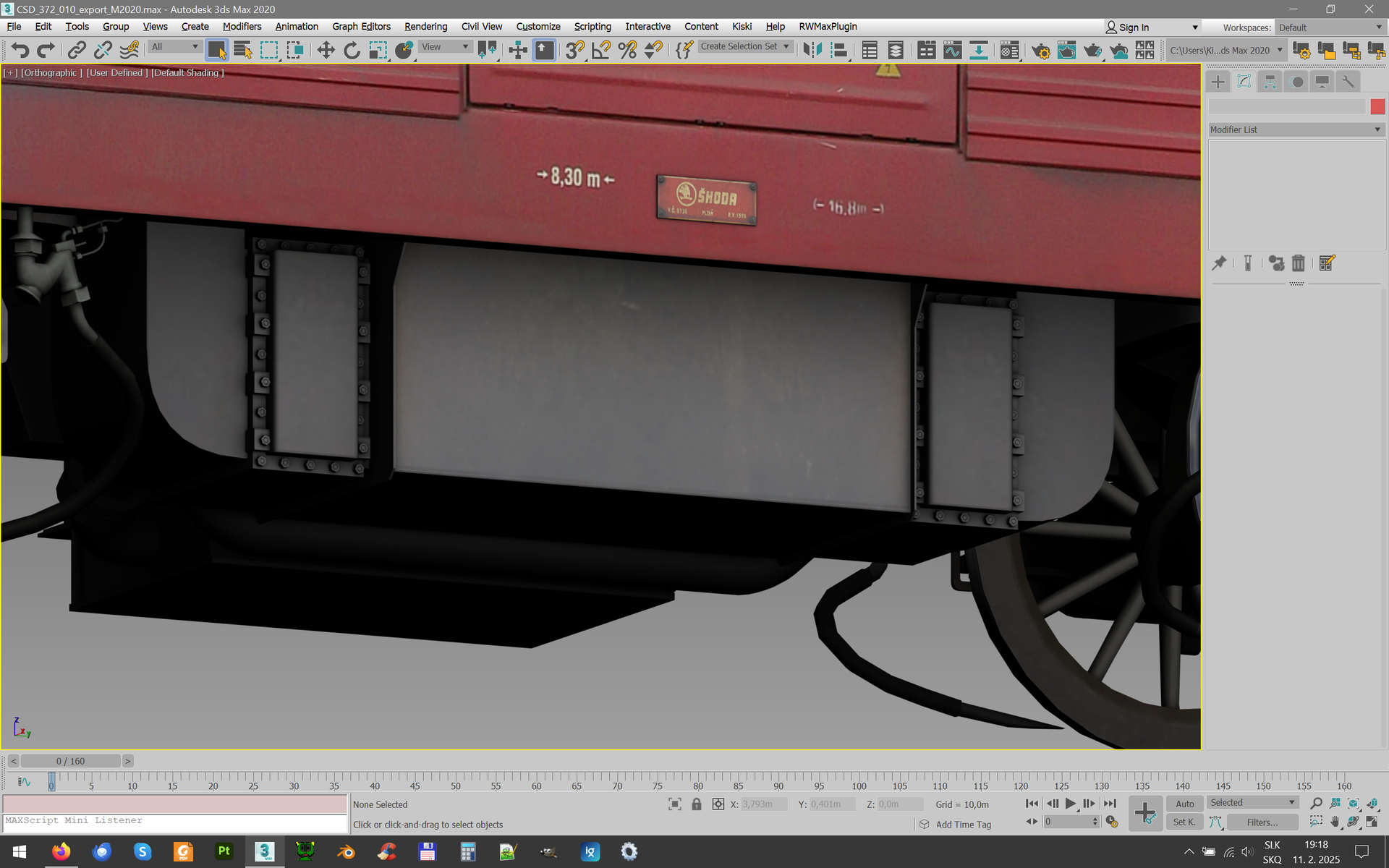Click the red object color swatch
This screenshot has width=1389, height=868.
coord(1377,106)
